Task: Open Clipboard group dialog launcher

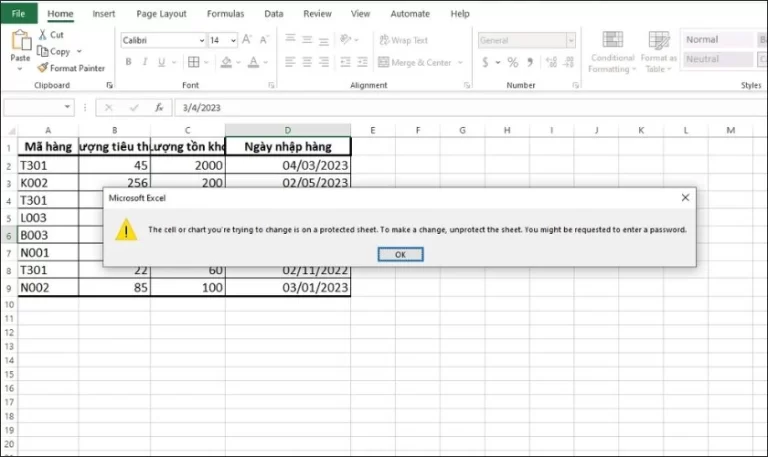Action: pos(109,85)
